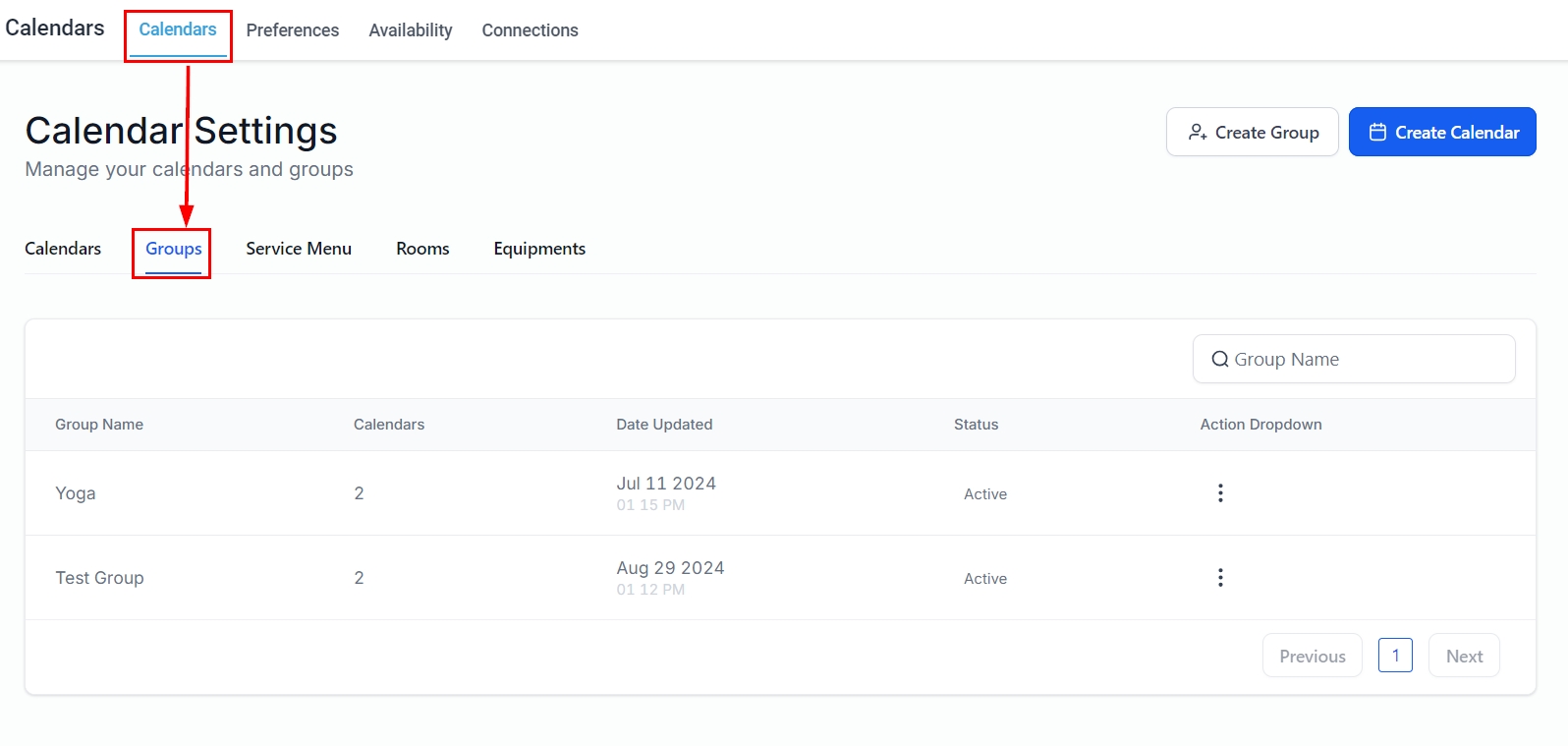Open Connections in the top navigation
The width and height of the screenshot is (1568, 746).
tap(530, 30)
